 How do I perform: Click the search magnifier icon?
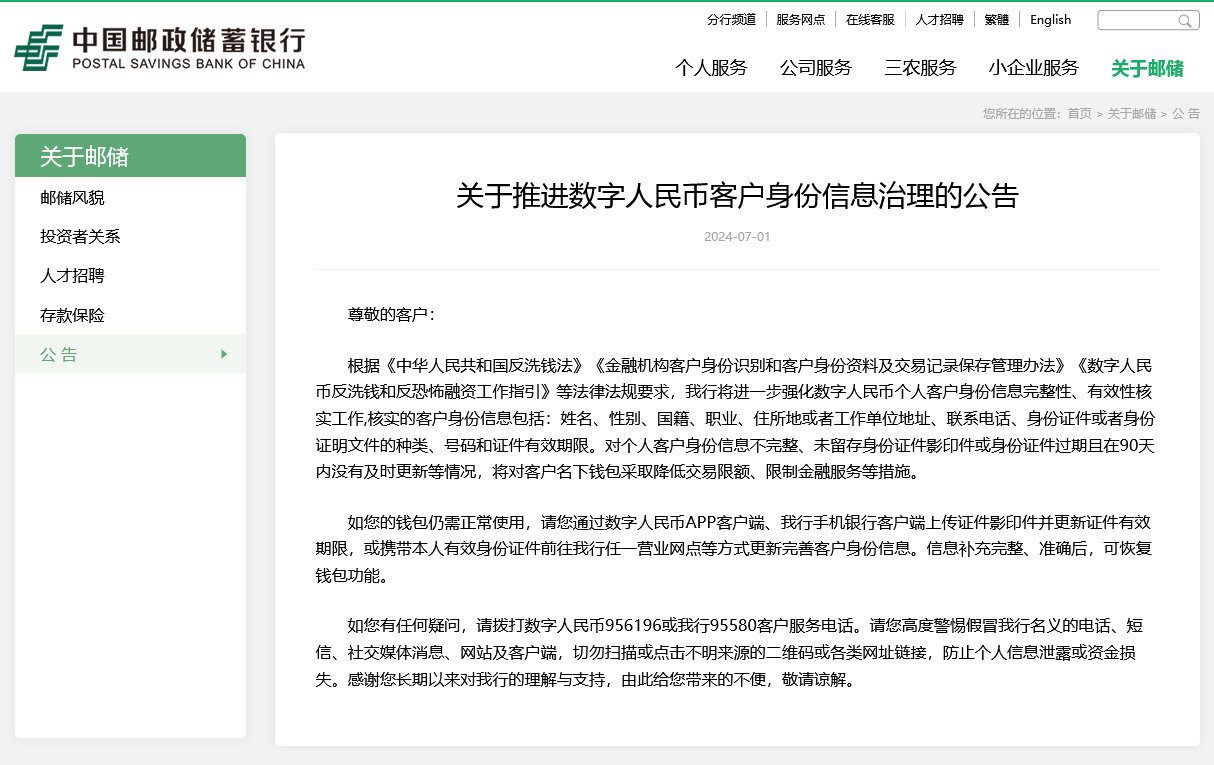click(x=1185, y=21)
